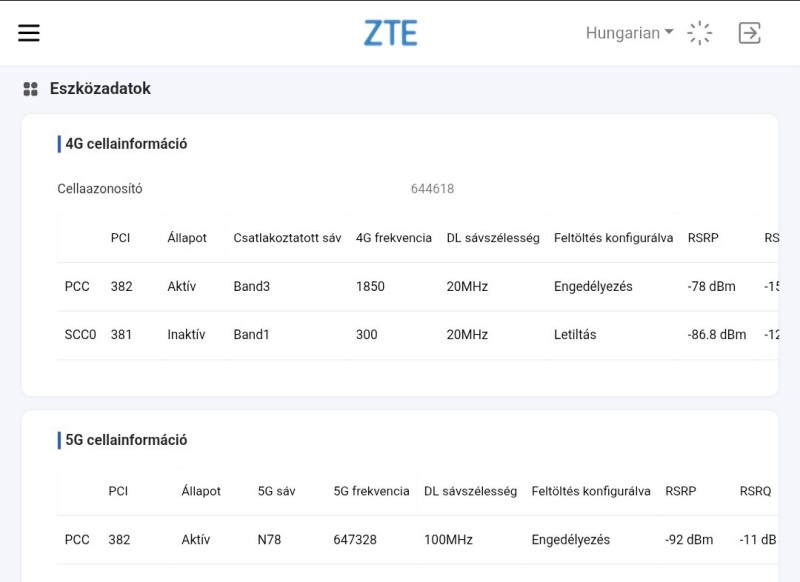Image resolution: width=800 pixels, height=582 pixels.
Task: Click the Cellaazonosító label
Action: pos(100,189)
